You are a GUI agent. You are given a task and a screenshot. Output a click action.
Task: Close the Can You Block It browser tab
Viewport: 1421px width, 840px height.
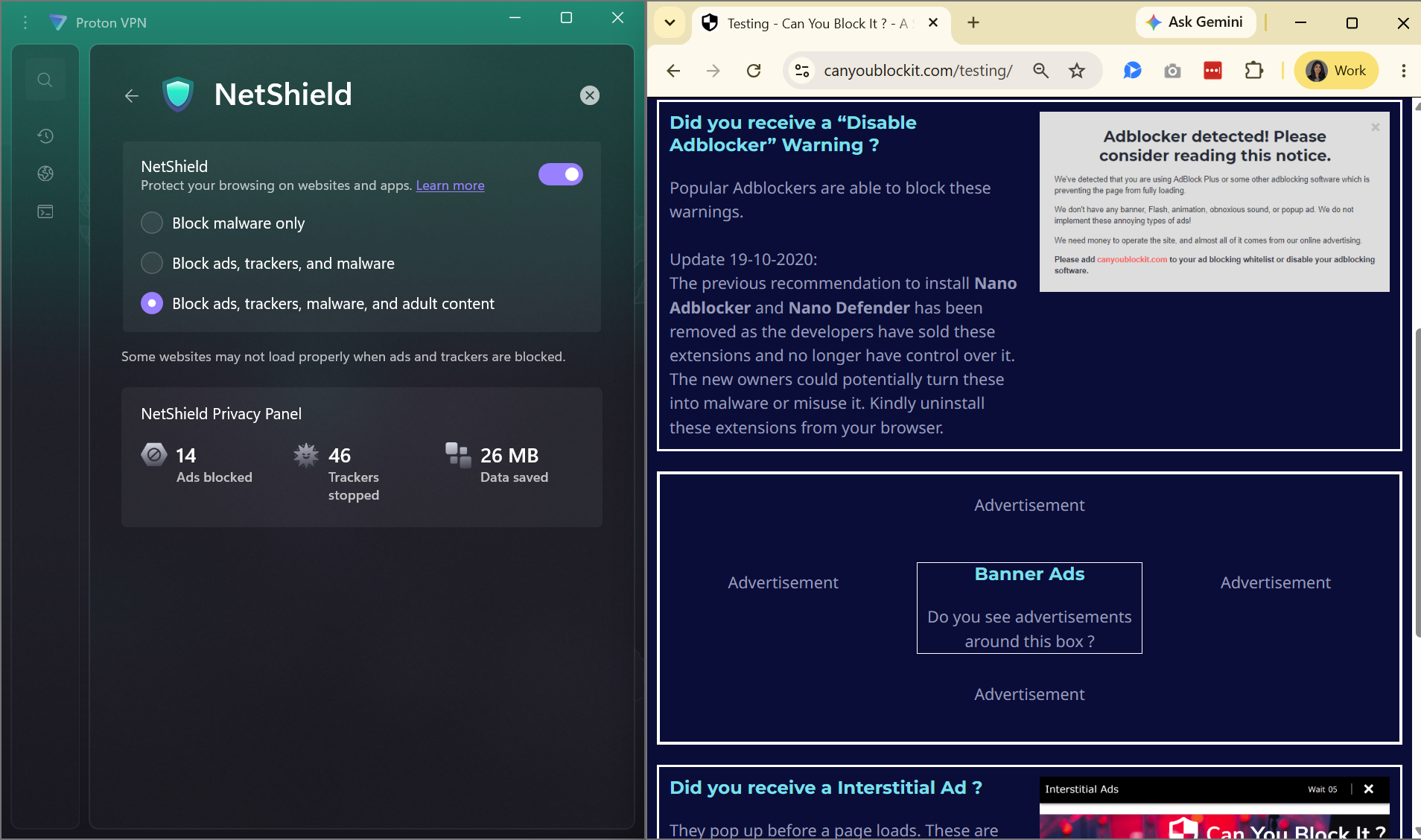click(x=933, y=23)
